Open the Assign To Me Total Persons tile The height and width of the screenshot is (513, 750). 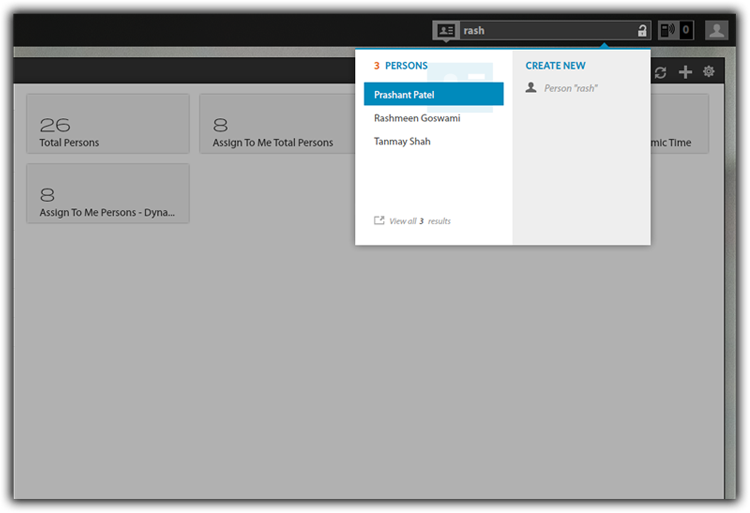click(x=277, y=124)
